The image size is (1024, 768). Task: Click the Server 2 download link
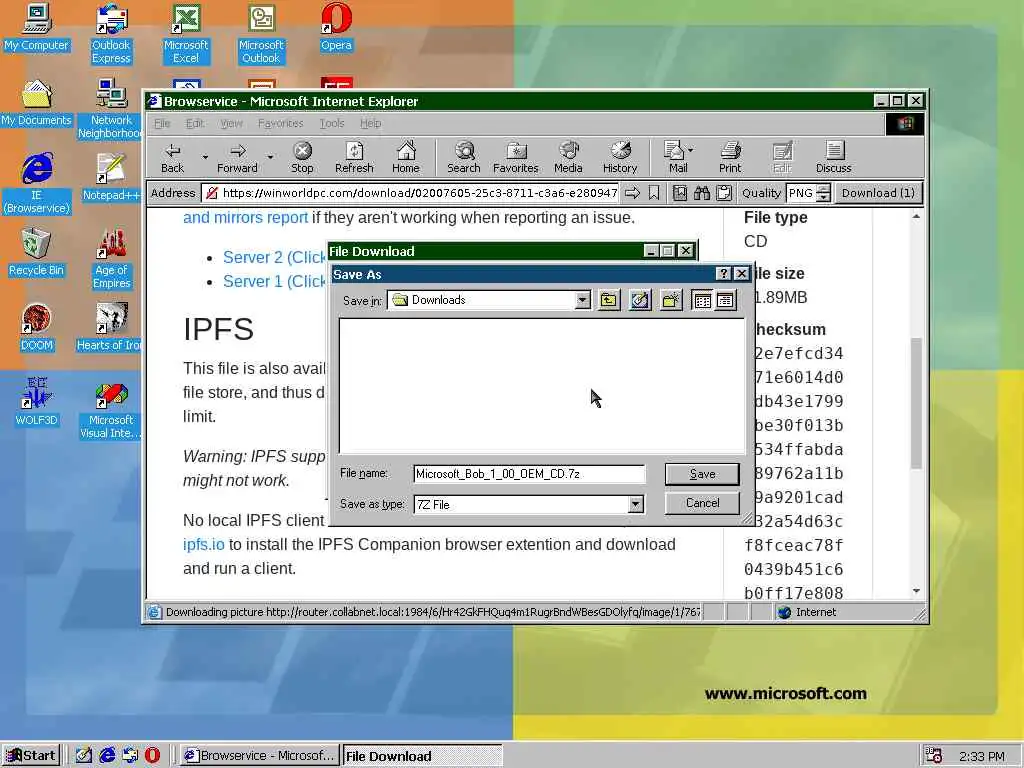[x=274, y=257]
